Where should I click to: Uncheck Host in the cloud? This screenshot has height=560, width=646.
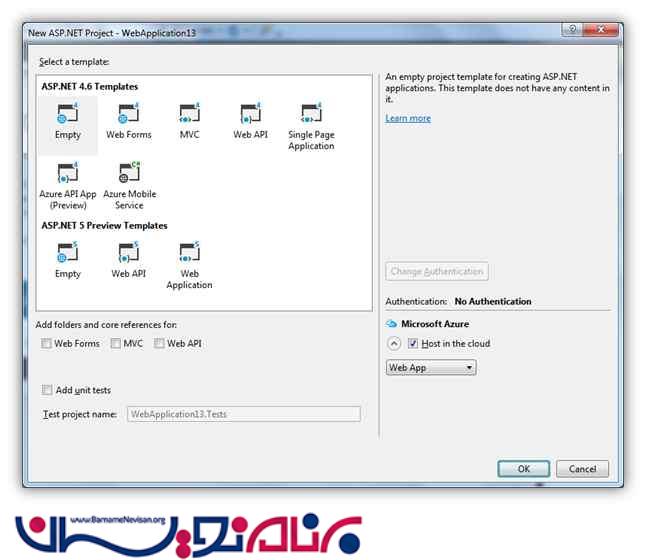413,343
